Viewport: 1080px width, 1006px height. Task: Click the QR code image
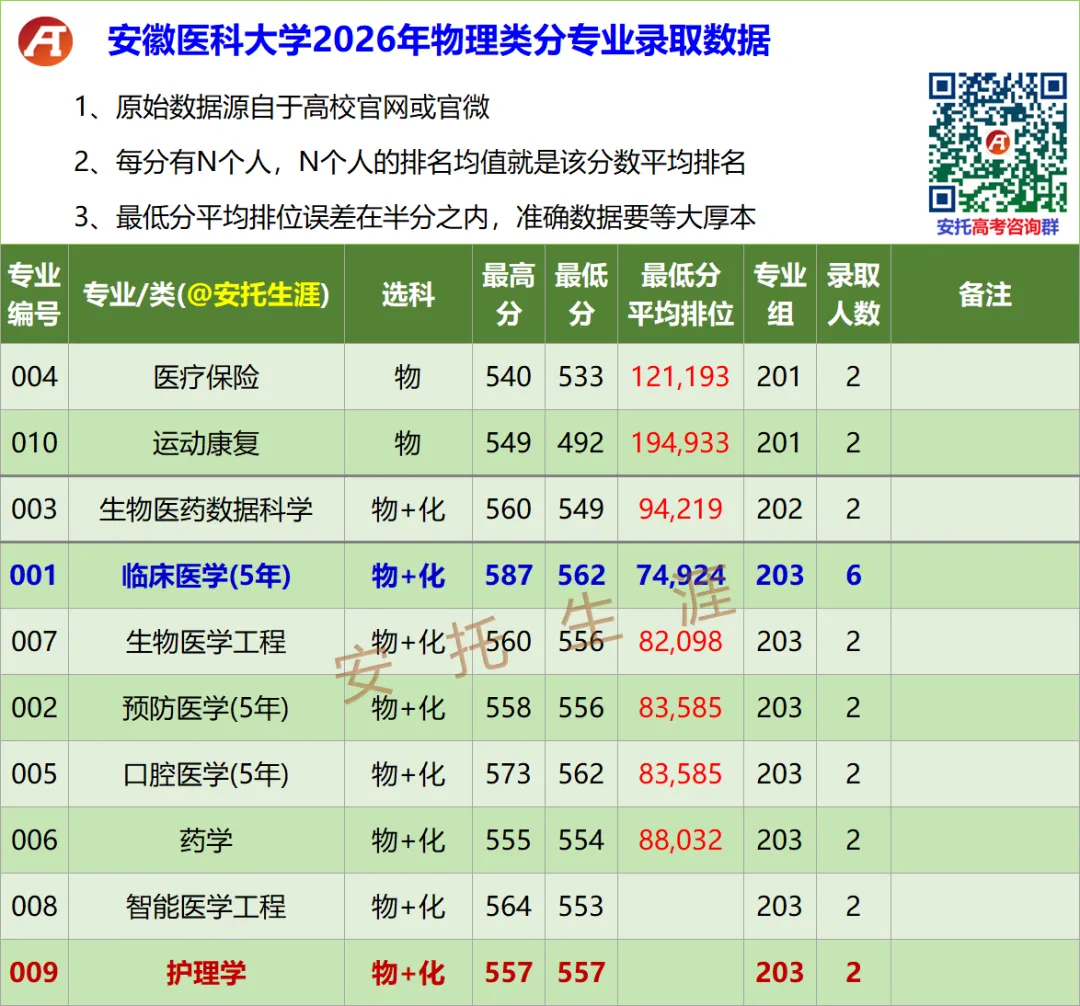click(x=997, y=143)
